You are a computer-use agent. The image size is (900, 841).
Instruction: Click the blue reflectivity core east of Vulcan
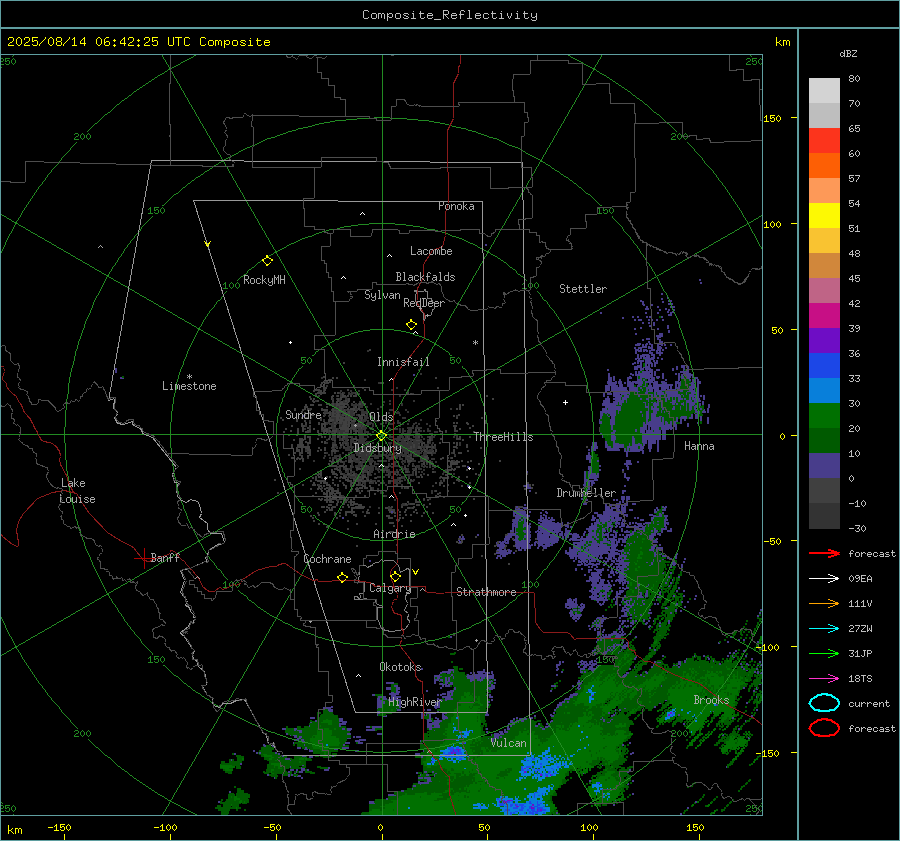point(540,766)
